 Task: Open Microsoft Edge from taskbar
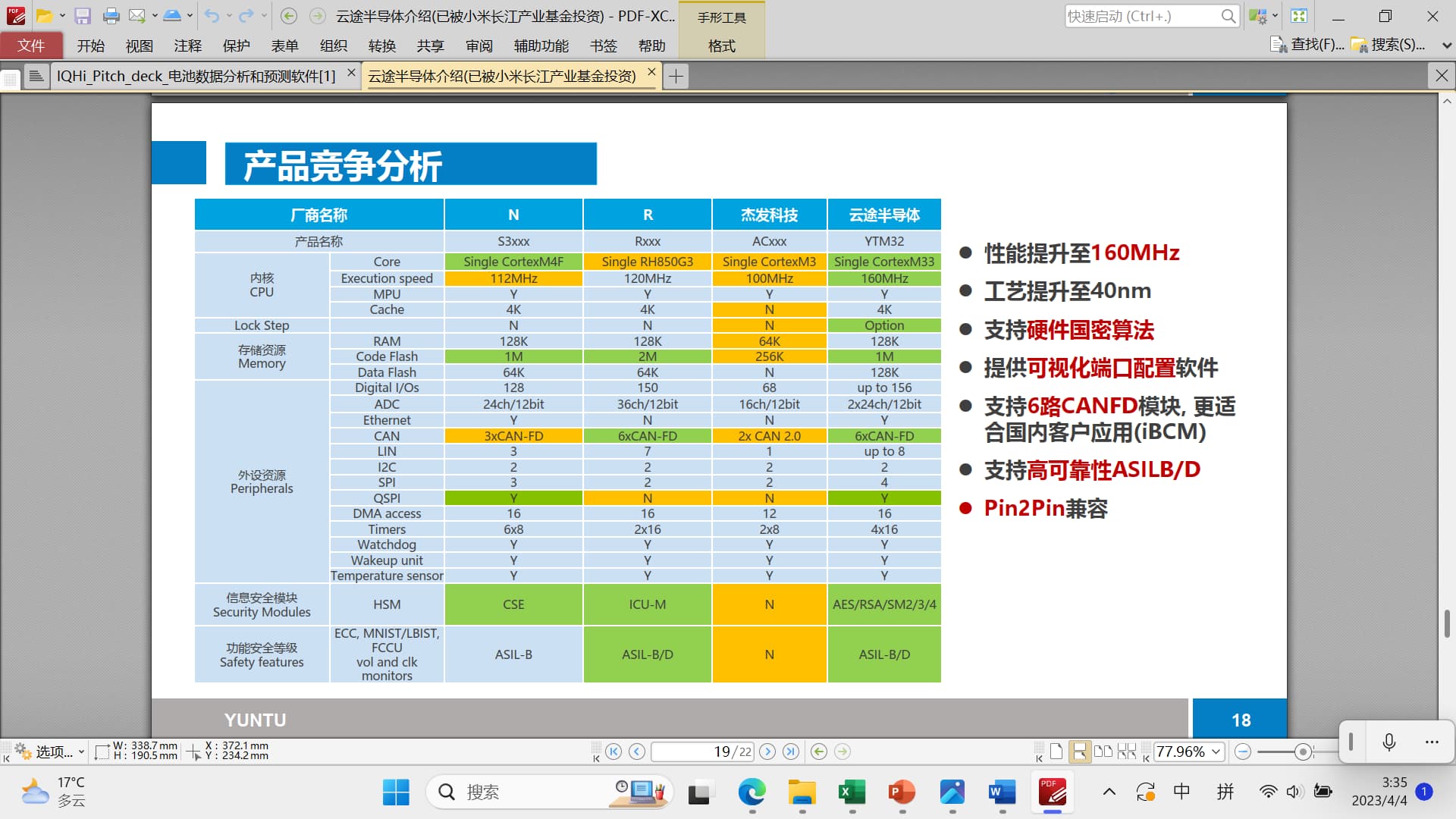tap(752, 792)
